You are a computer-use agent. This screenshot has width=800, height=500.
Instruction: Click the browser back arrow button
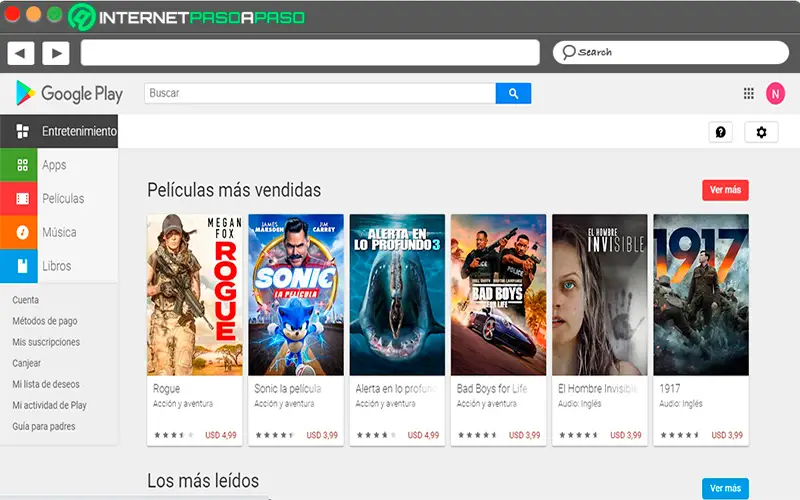tap(21, 53)
